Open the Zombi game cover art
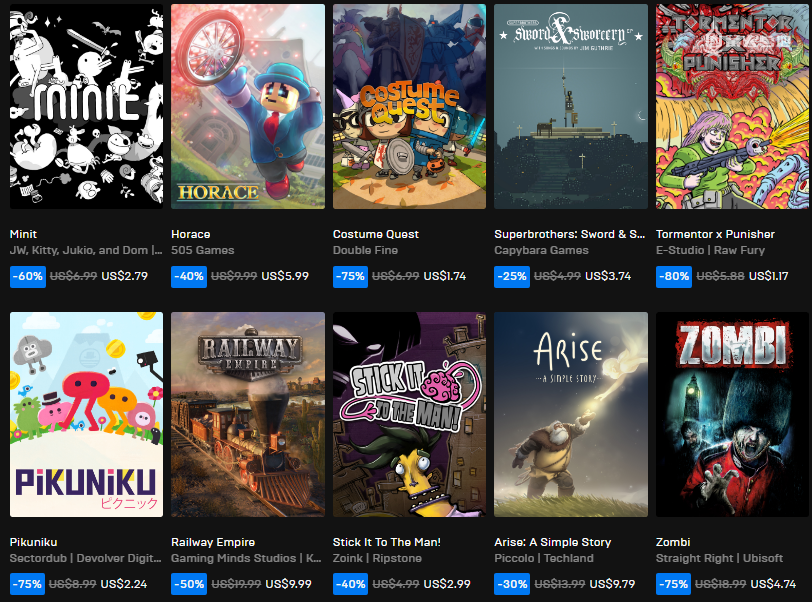Image resolution: width=812 pixels, height=602 pixels. tap(732, 414)
